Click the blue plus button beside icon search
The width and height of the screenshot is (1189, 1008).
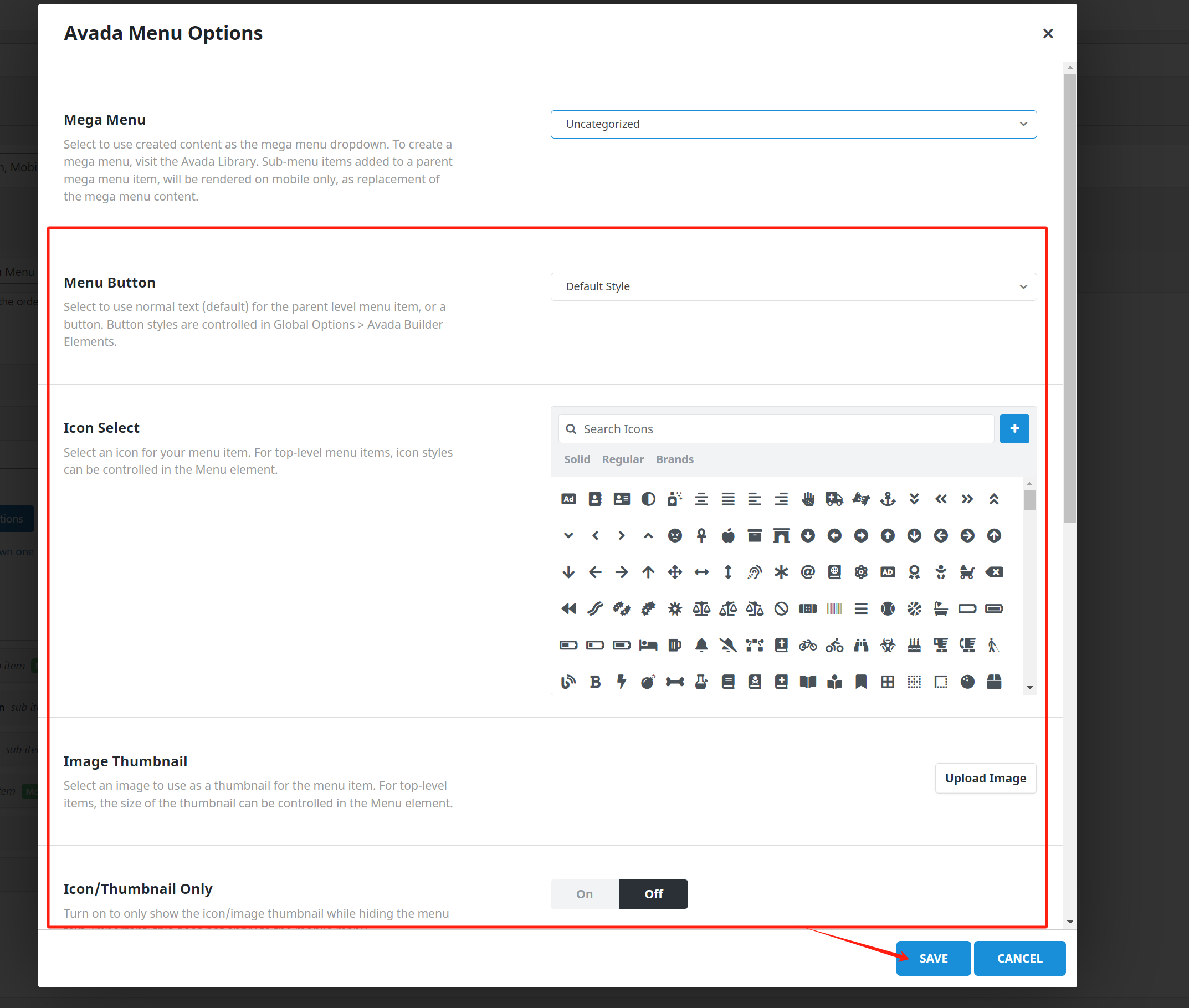[1014, 428]
